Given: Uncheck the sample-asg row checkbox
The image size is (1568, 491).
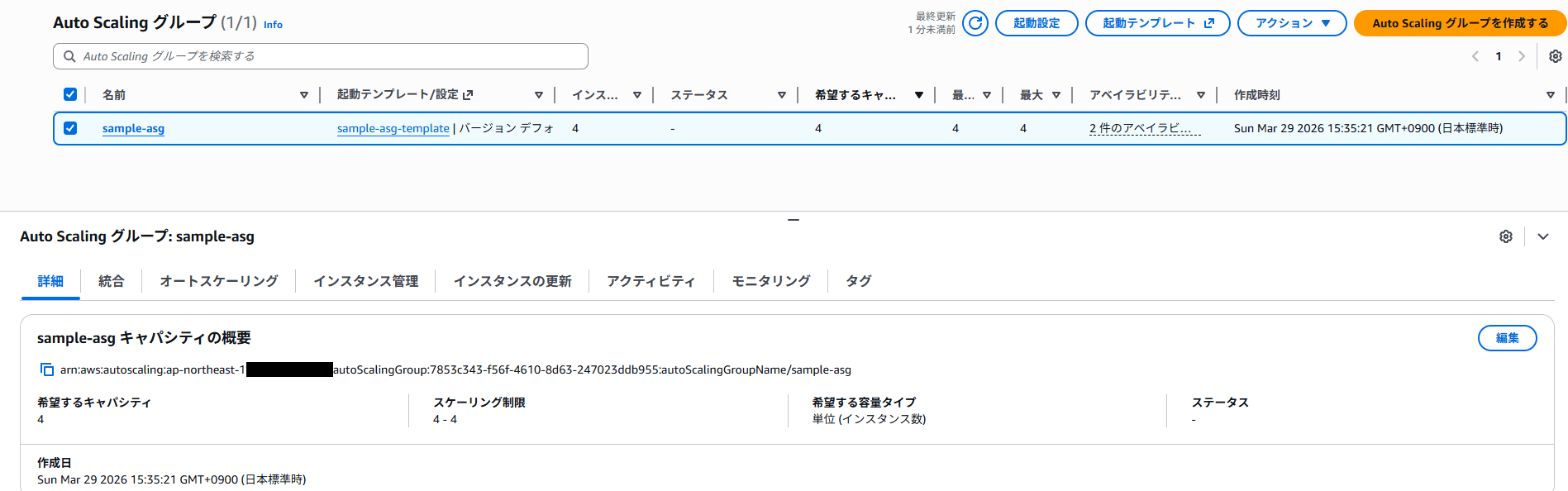Looking at the screenshot, I should pos(70,128).
